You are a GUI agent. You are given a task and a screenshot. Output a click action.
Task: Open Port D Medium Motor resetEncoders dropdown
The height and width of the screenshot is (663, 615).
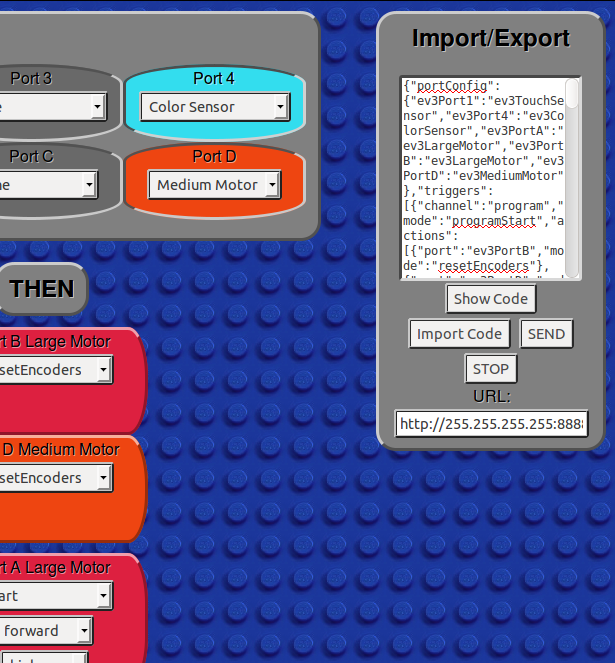click(56, 478)
